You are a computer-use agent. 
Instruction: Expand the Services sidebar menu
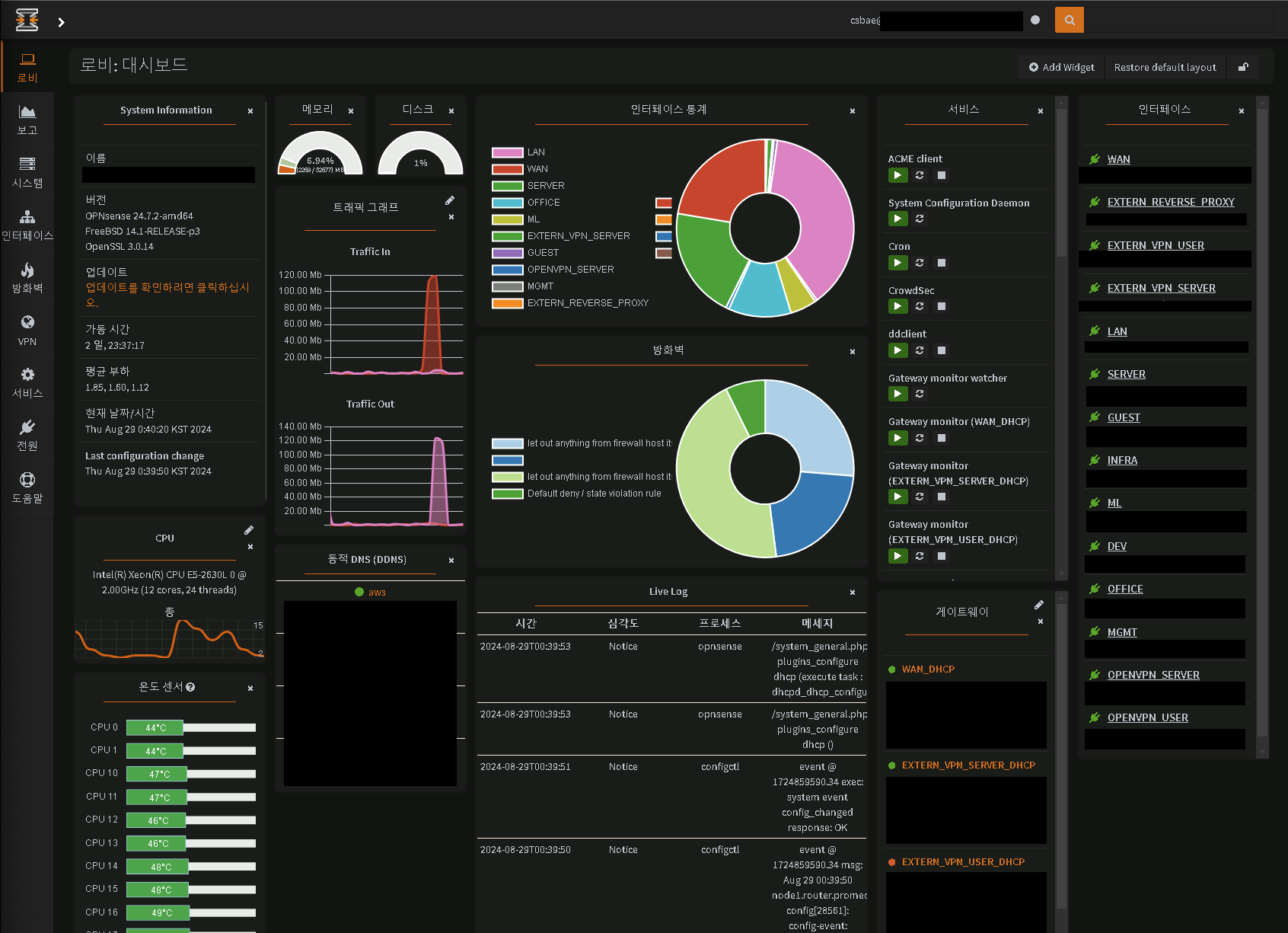pos(27,382)
